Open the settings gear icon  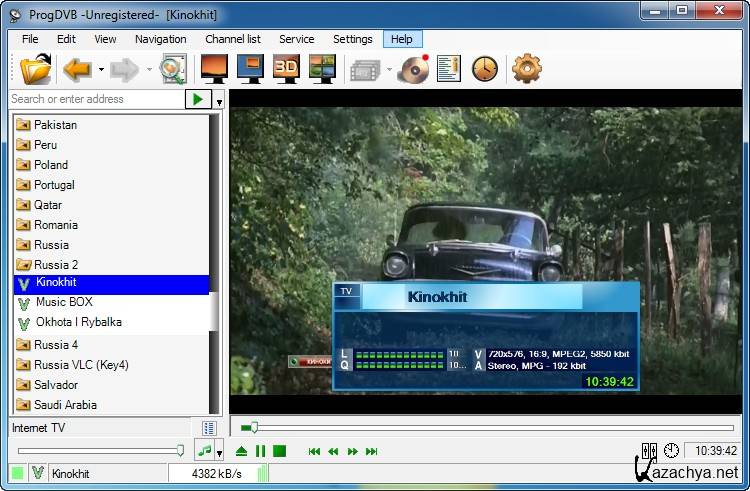526,69
